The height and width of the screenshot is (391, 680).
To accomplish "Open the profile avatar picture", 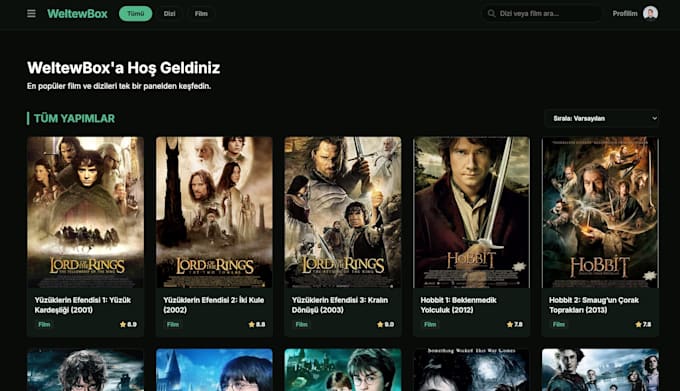I will coord(650,13).
